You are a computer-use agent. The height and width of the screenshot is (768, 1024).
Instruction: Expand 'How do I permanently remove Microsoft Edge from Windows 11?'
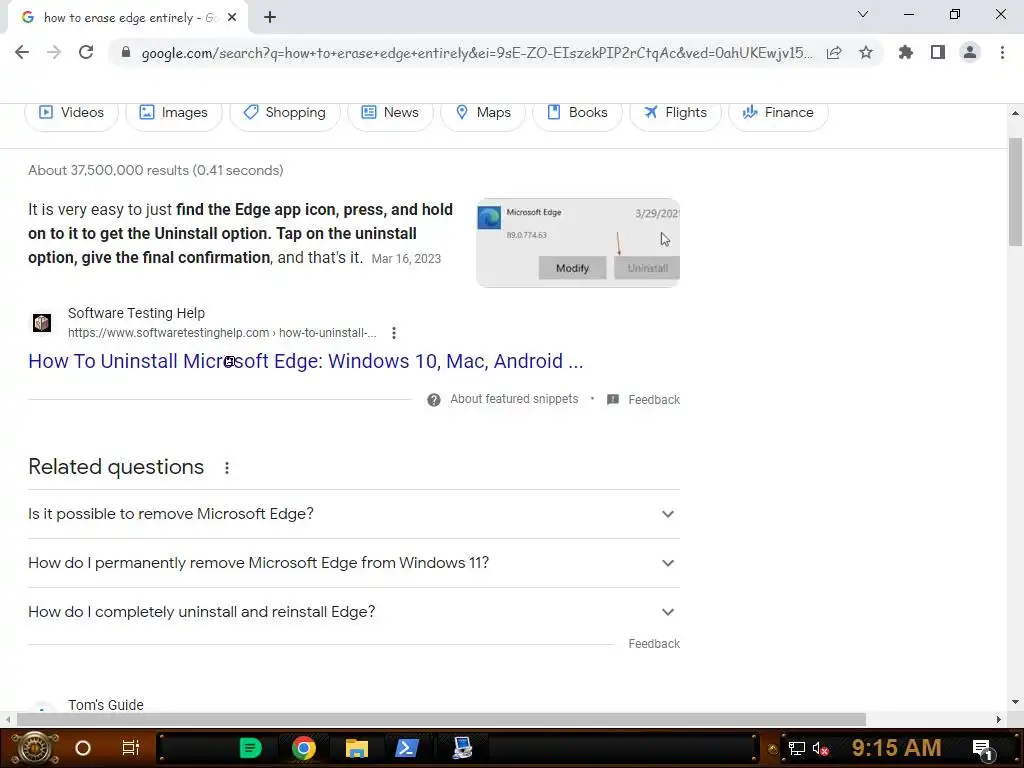click(354, 563)
